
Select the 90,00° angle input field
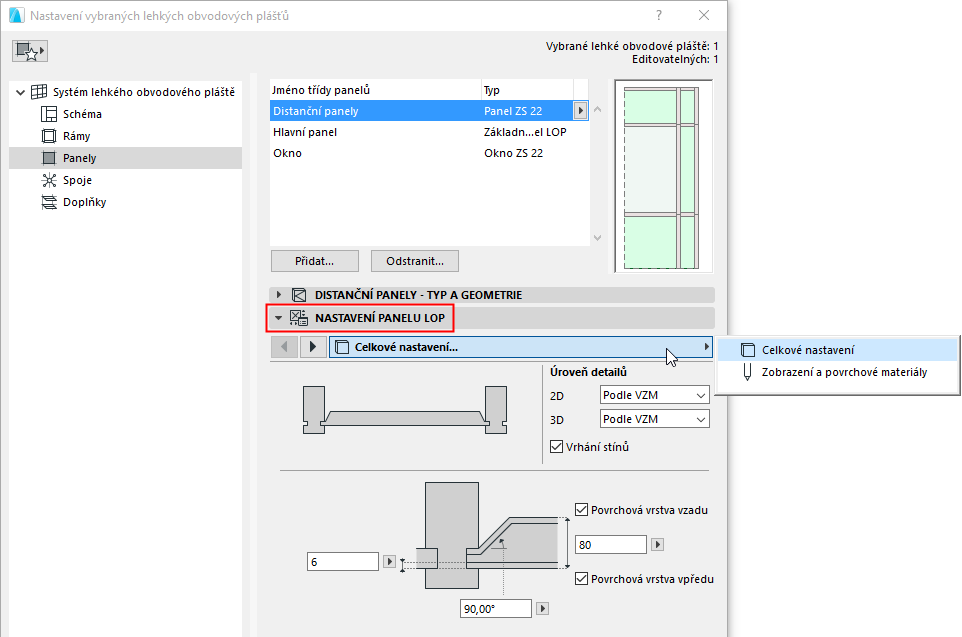[x=495, y=607]
